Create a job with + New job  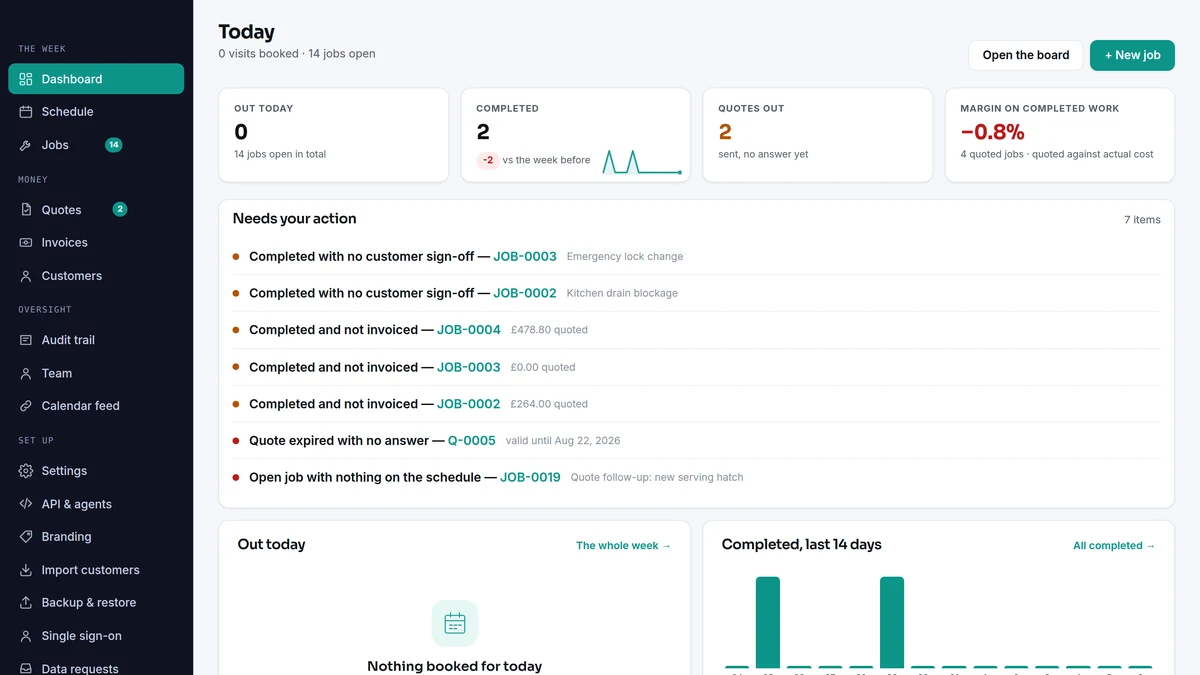click(1132, 55)
